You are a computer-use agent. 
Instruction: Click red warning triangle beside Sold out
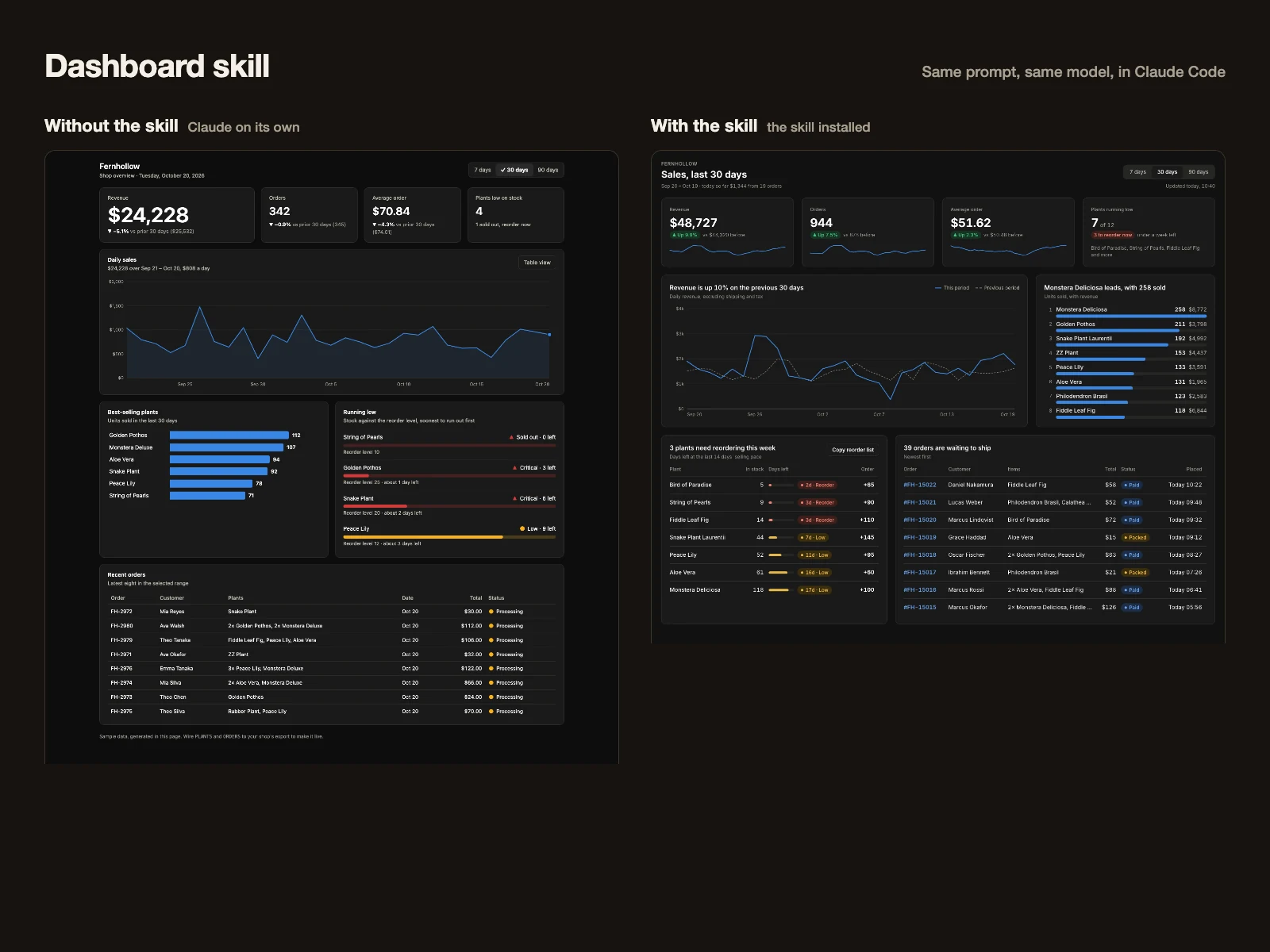[511, 437]
